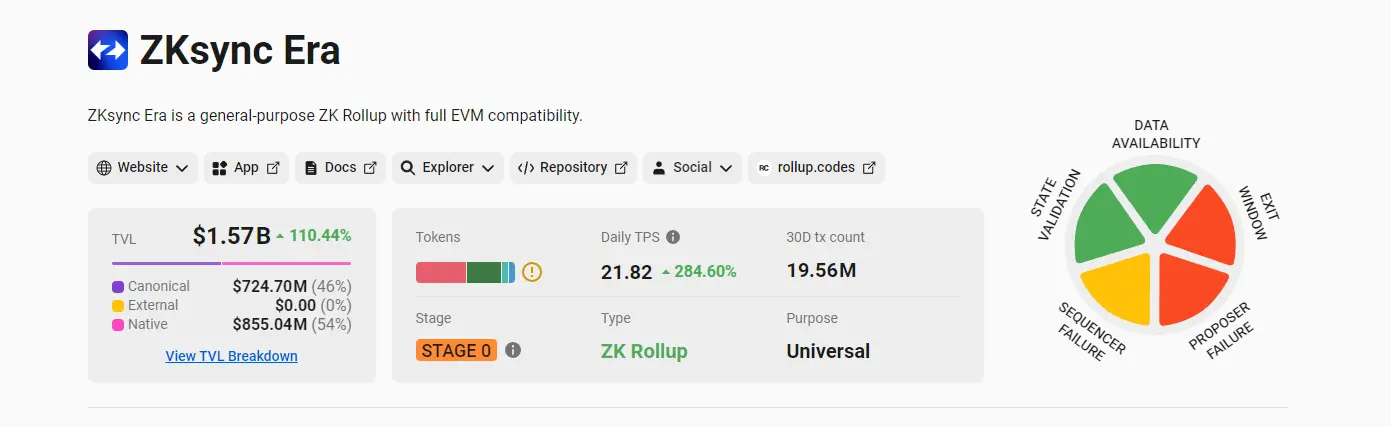Click the green segment of Tokens bar
1391x427 pixels.
pos(484,272)
